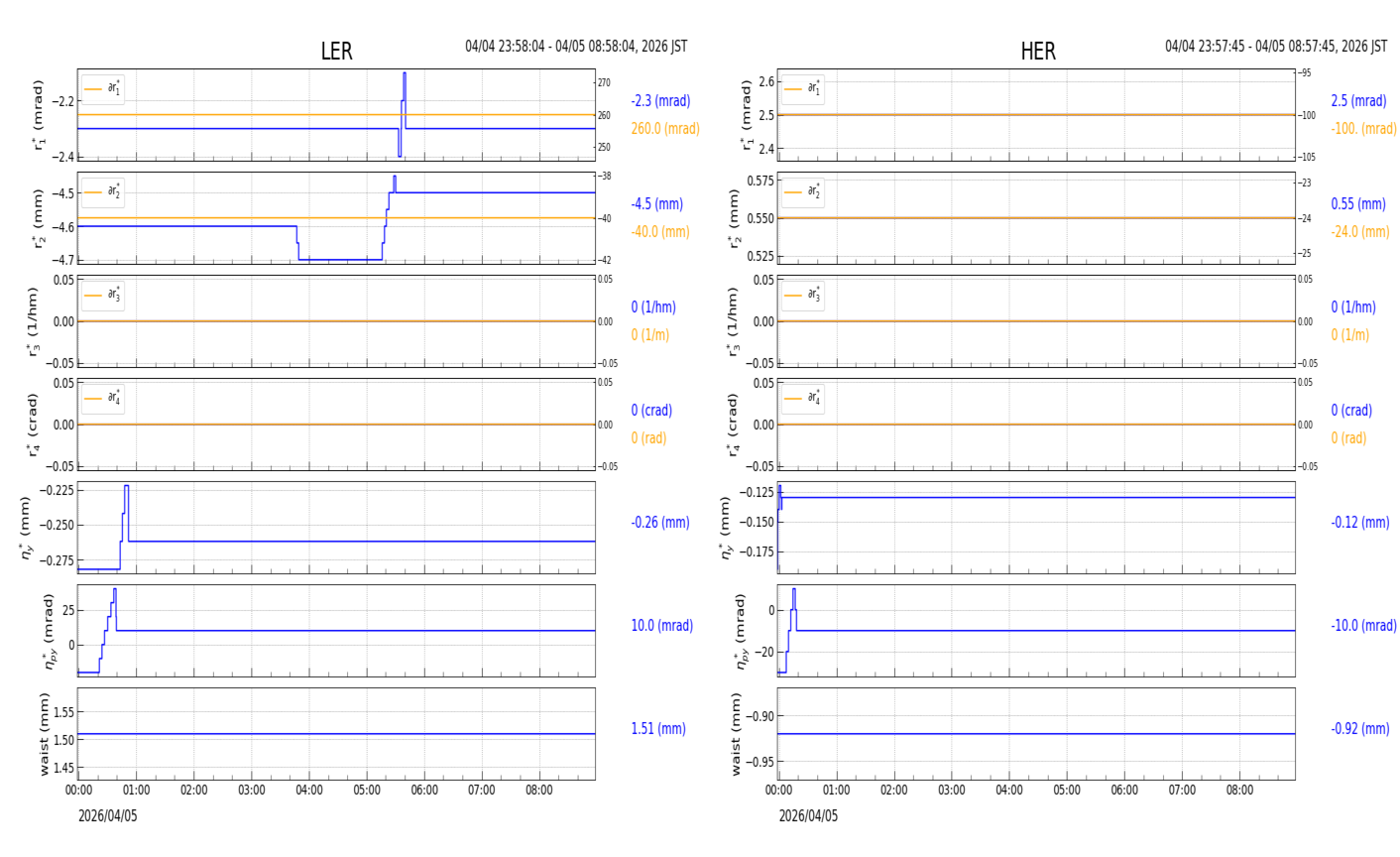Screen dimensions: 1400x857
Task: Select the ∂r1* legend in the HER plot
Action: 803,89
